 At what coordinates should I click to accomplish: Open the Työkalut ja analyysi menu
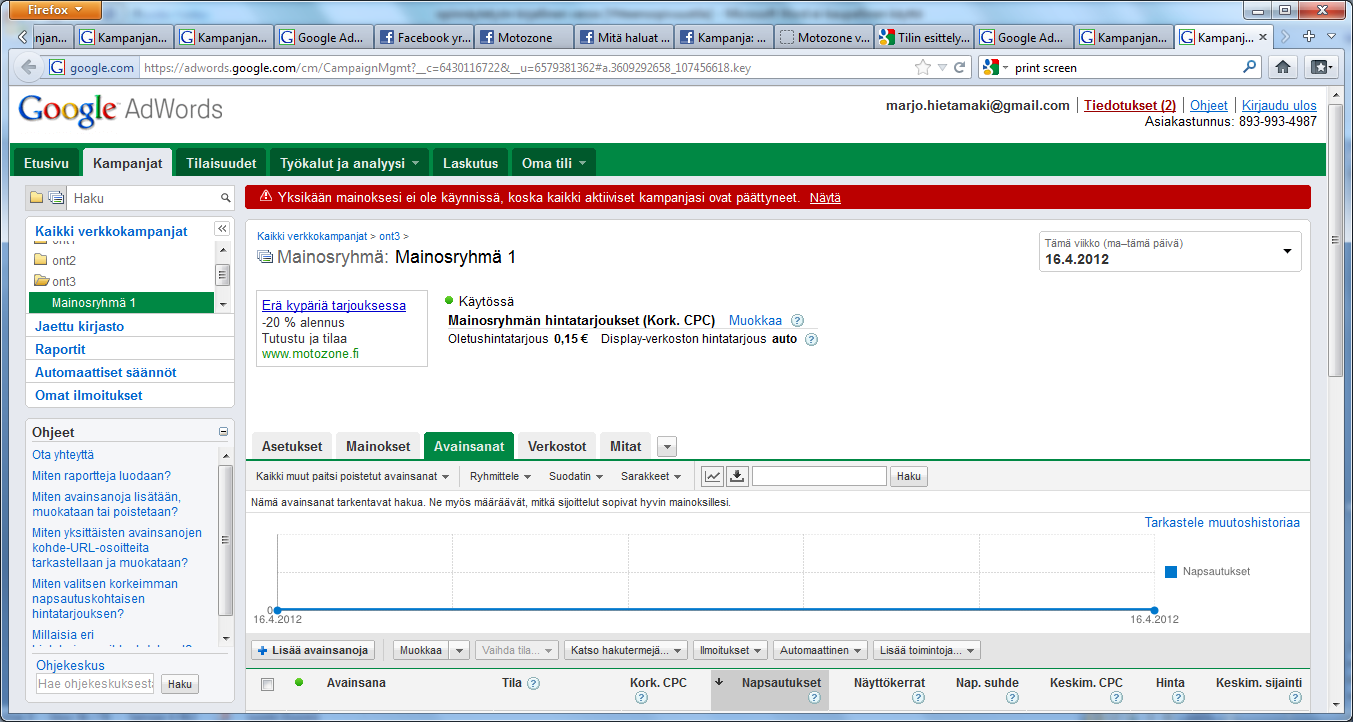coord(349,163)
